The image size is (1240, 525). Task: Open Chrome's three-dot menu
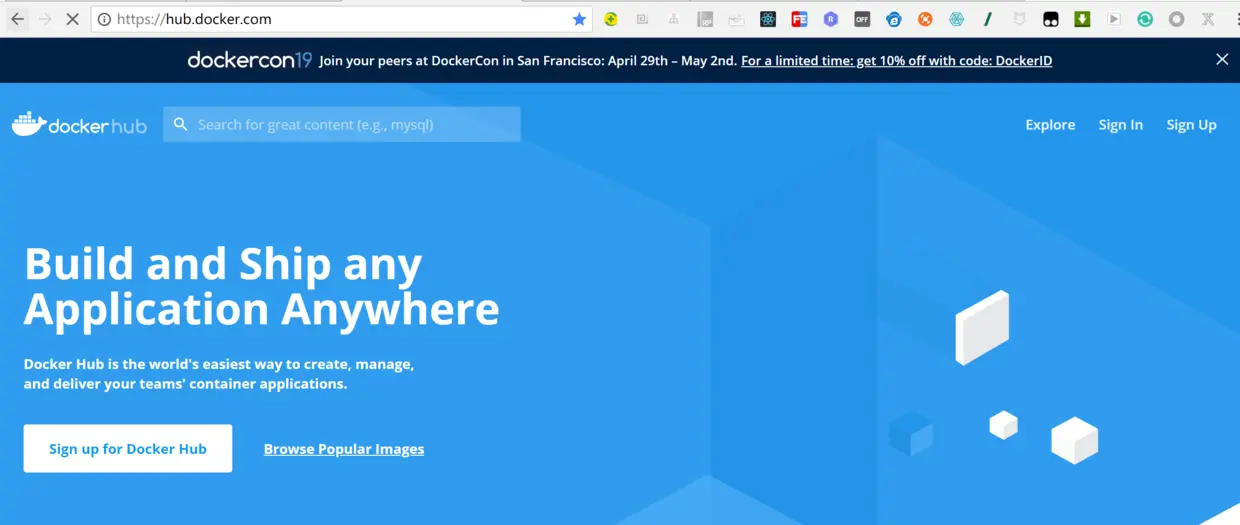pos(1237,19)
